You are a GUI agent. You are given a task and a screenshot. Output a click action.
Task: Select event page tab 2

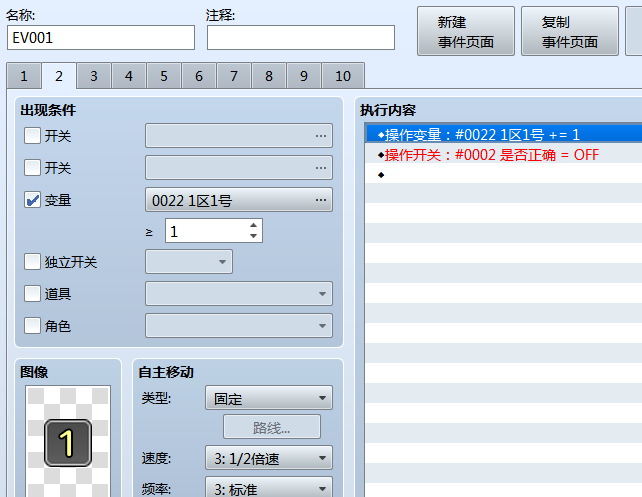click(x=59, y=76)
